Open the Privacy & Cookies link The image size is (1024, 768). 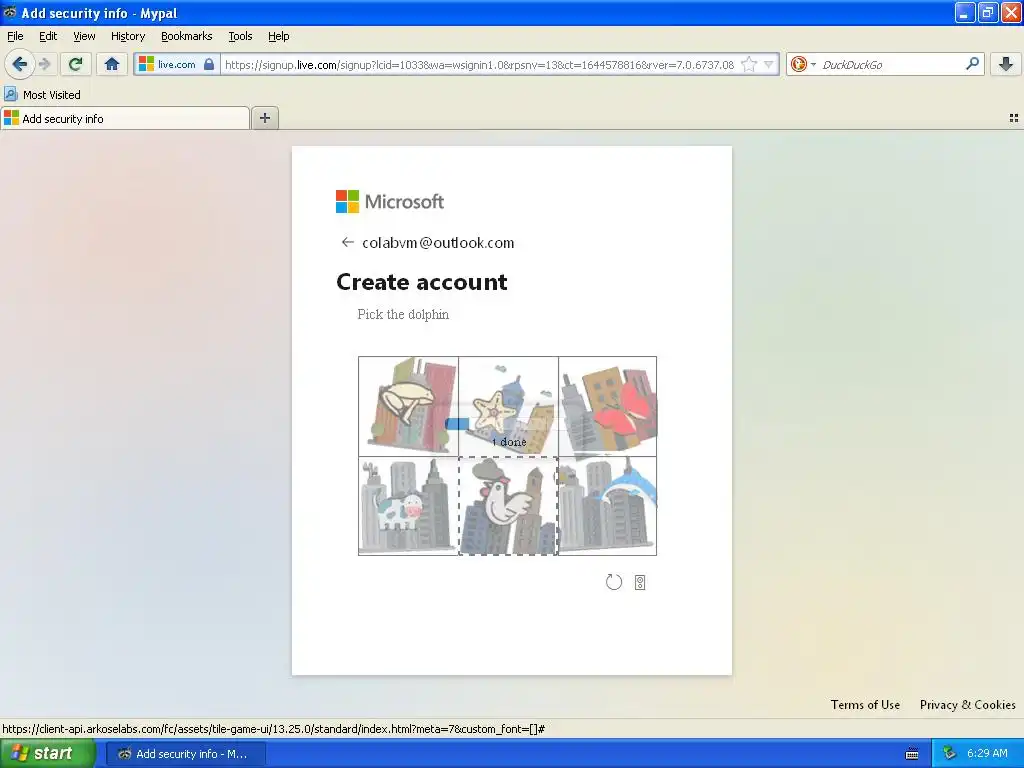coord(967,705)
